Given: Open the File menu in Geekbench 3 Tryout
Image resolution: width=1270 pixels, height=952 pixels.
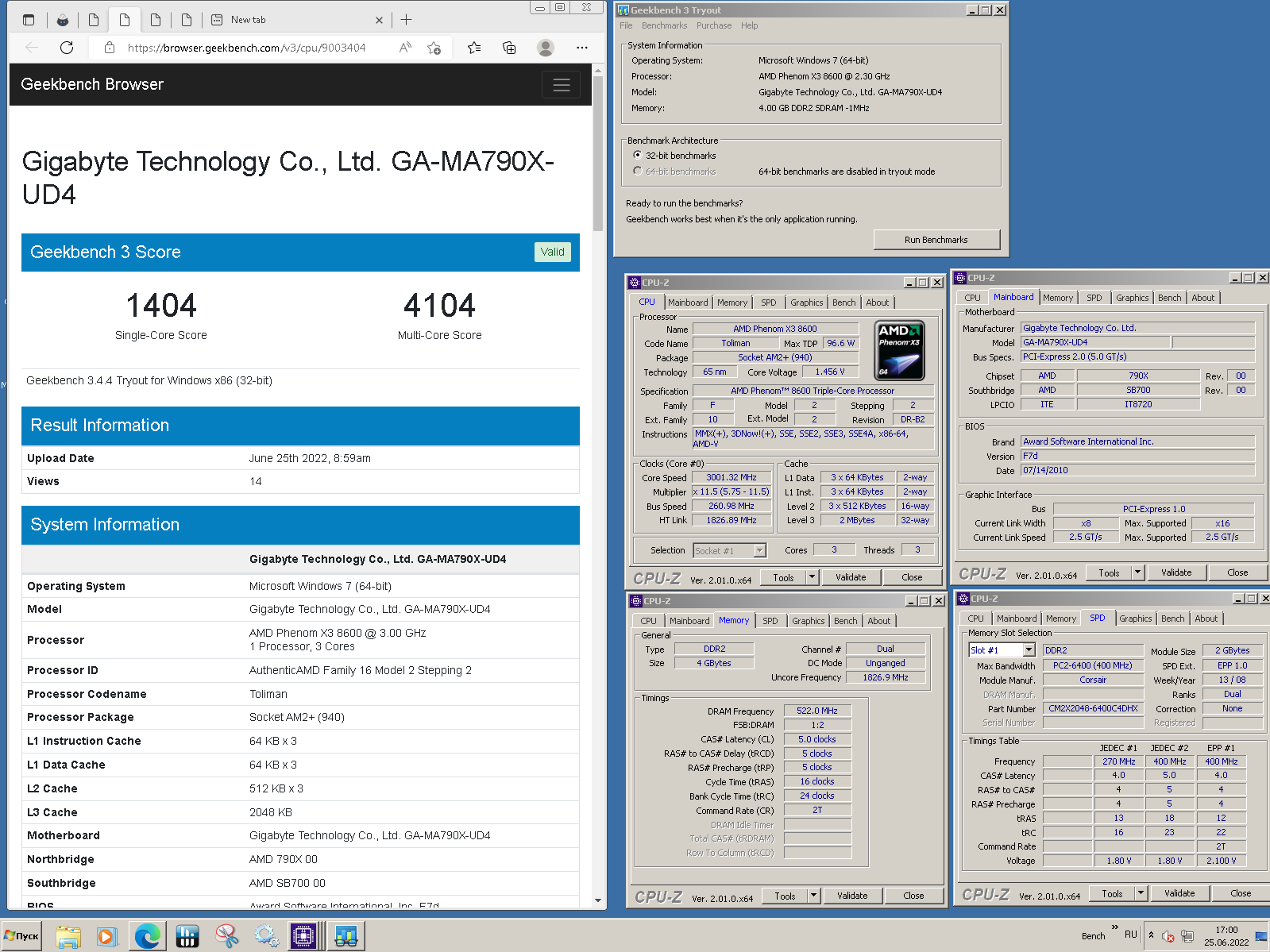Looking at the screenshot, I should point(626,25).
